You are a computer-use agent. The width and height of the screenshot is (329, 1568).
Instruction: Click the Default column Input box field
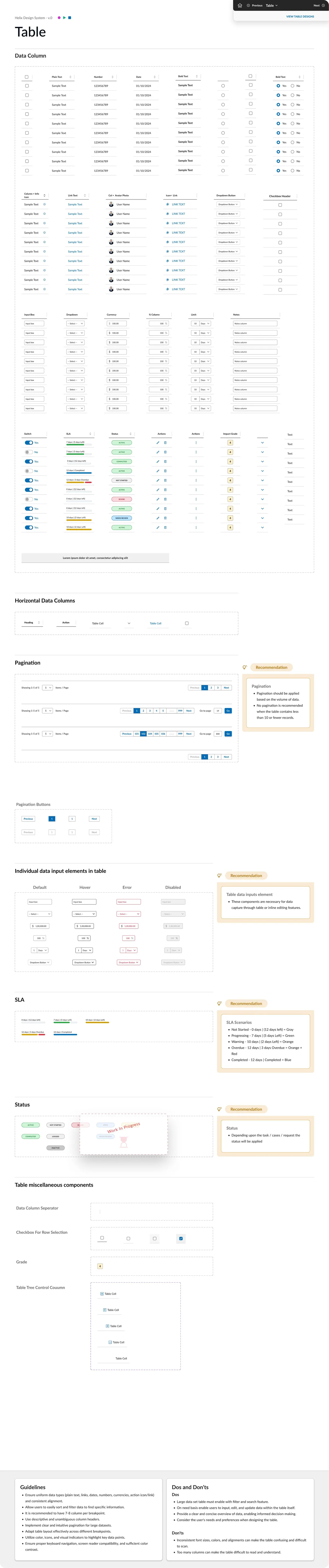tap(39, 902)
